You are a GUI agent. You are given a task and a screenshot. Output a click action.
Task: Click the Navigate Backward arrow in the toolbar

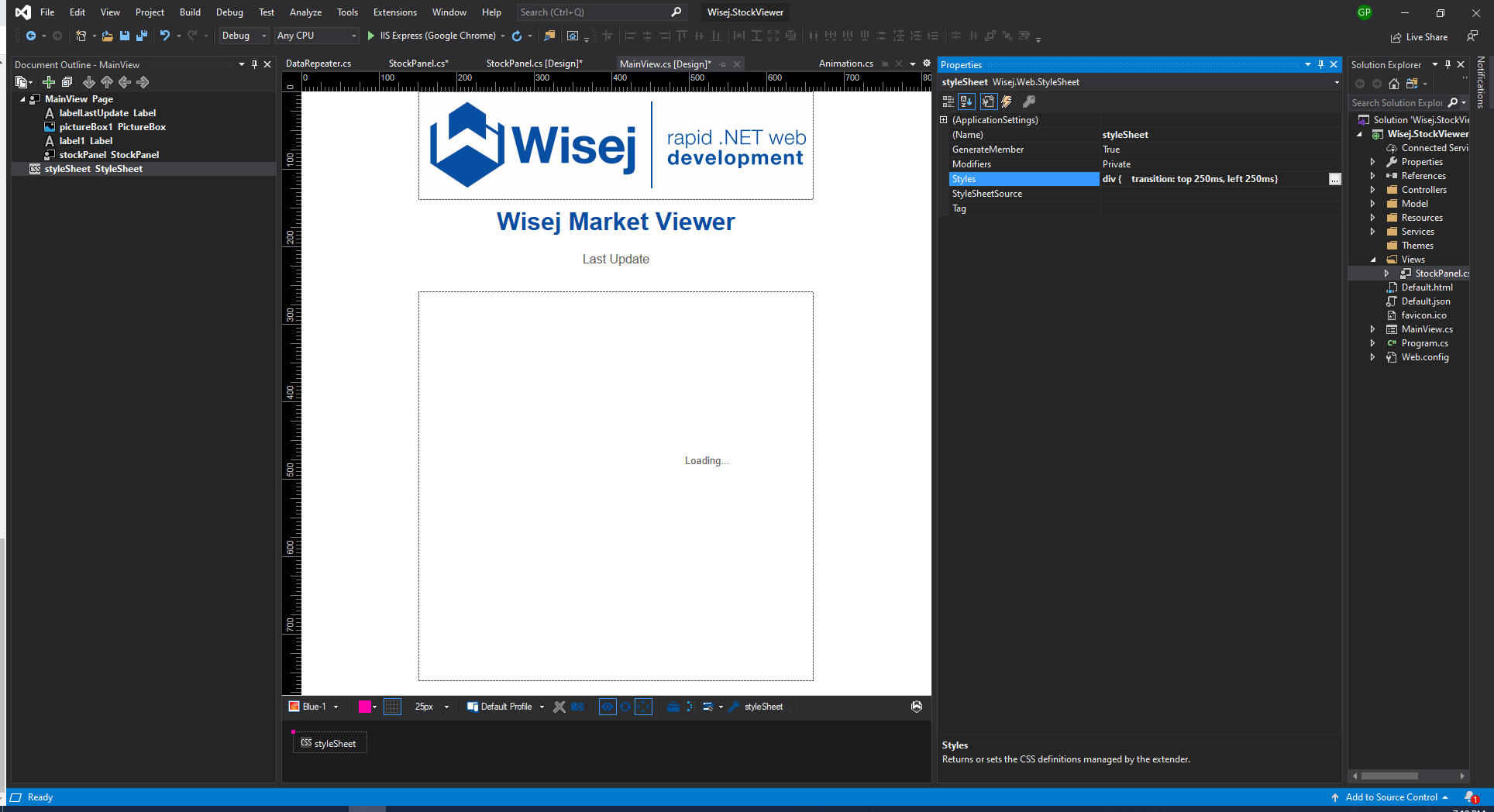[31, 36]
